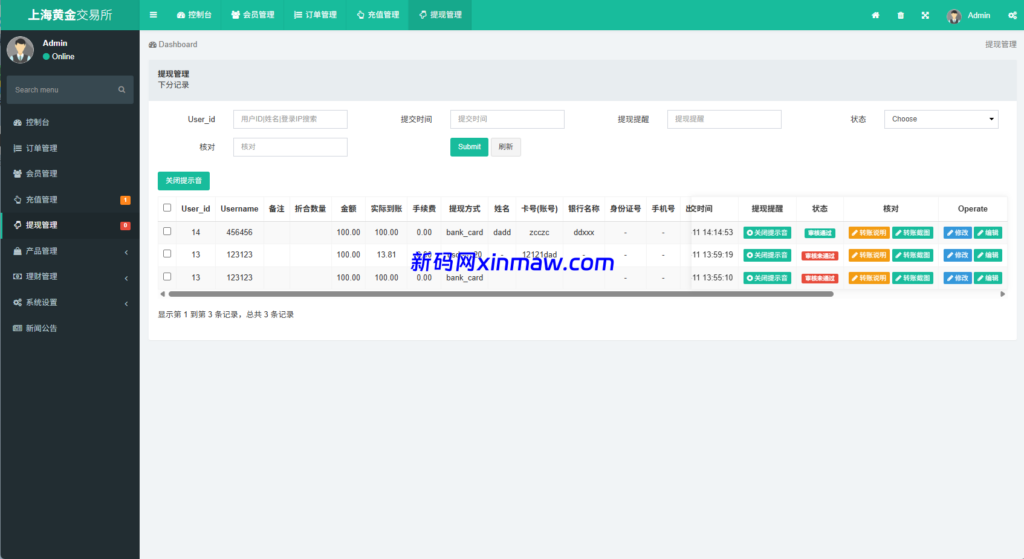Click green 编辑 in the 13:59:19 row
1024x559 pixels.
[988, 255]
